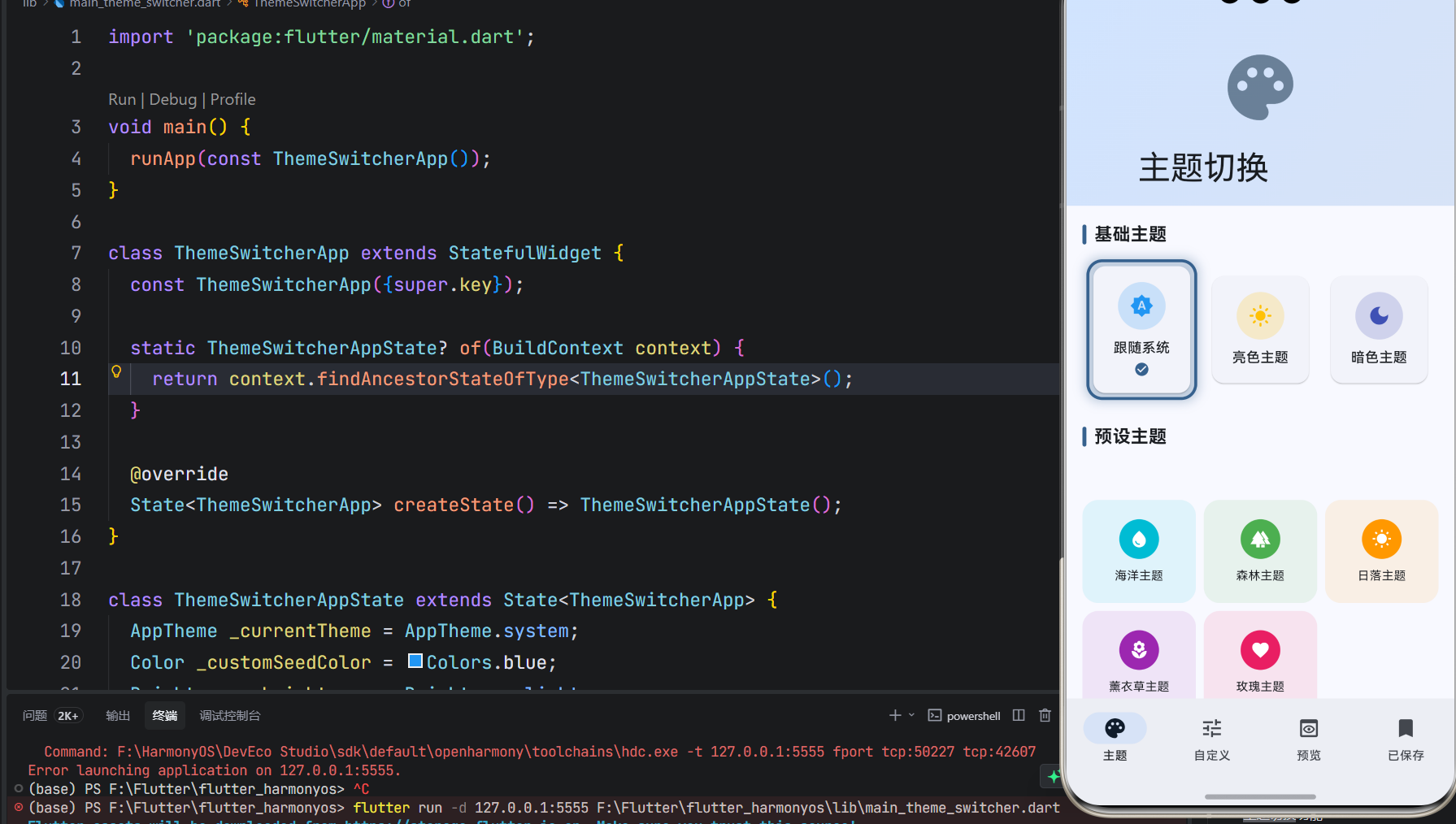Click the green sparkle AI icon in terminal
Screen dimensions: 1456x824
pyautogui.click(x=1053, y=777)
